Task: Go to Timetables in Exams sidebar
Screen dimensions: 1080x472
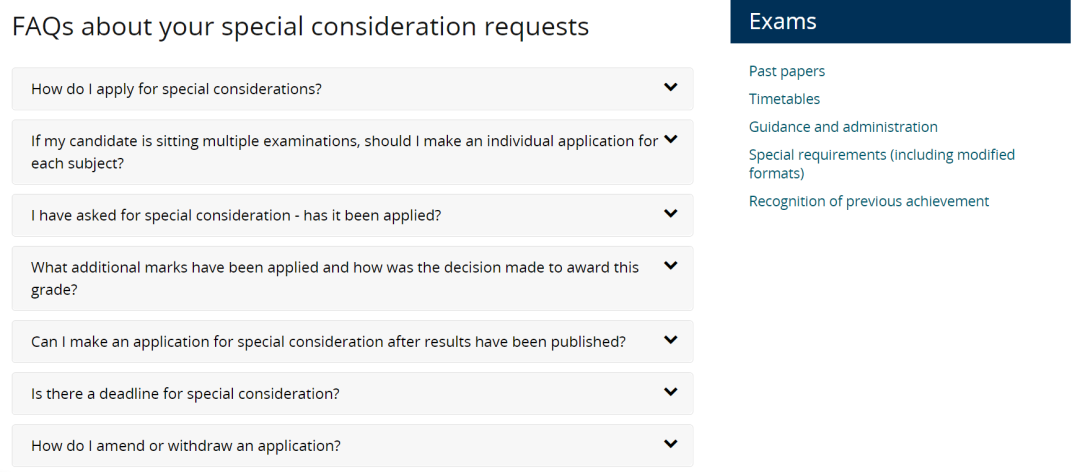Action: point(784,99)
